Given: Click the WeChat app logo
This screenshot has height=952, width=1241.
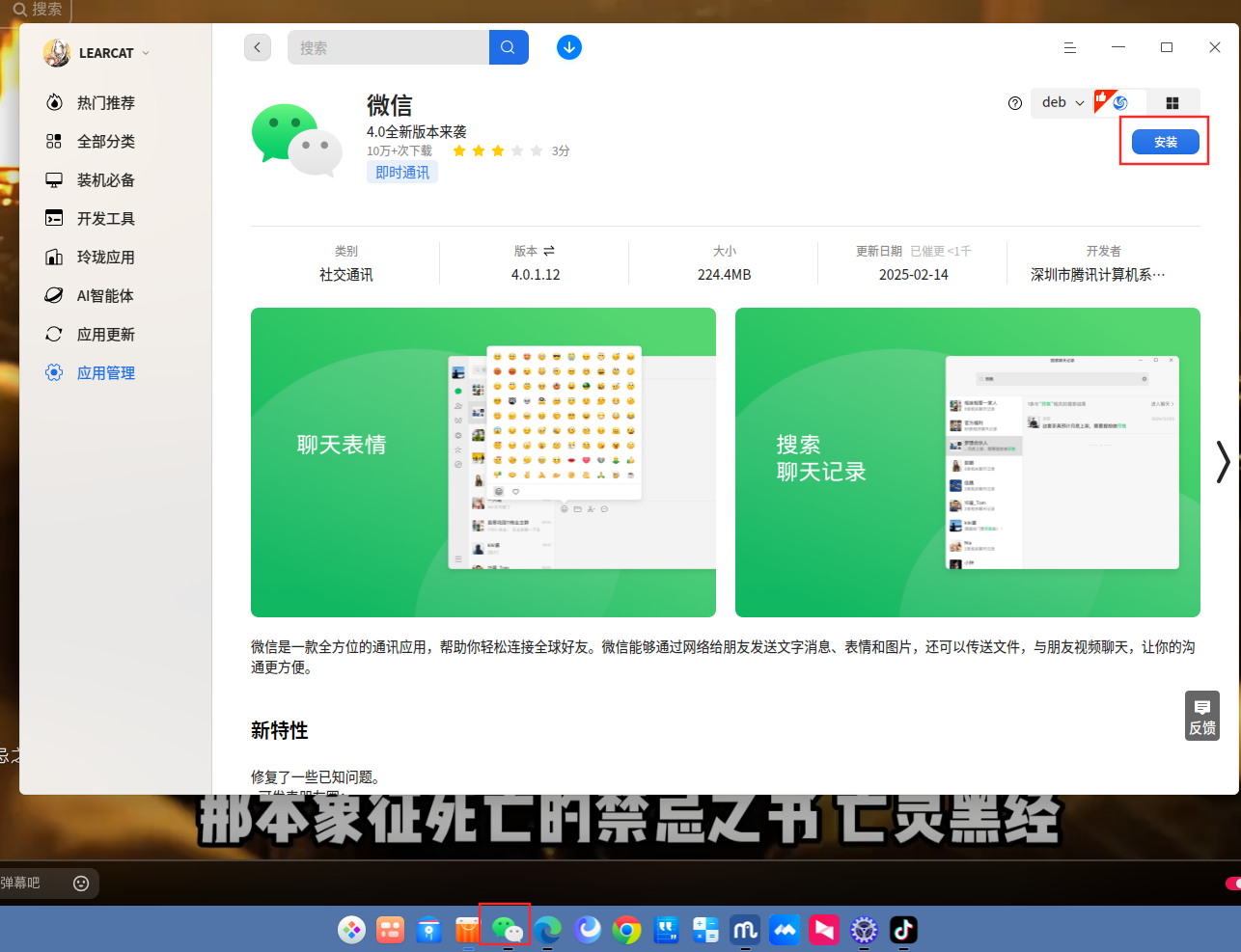Looking at the screenshot, I should pos(297,141).
